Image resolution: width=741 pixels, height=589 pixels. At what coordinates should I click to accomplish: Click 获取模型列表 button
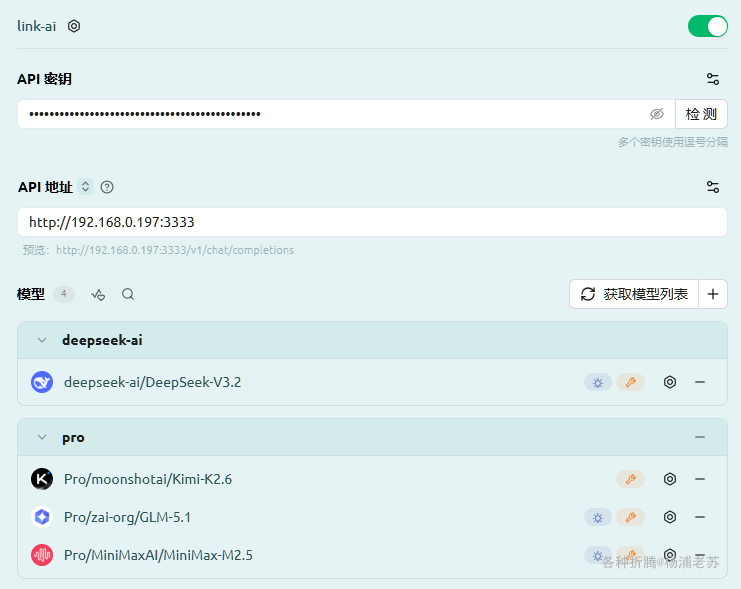point(634,294)
